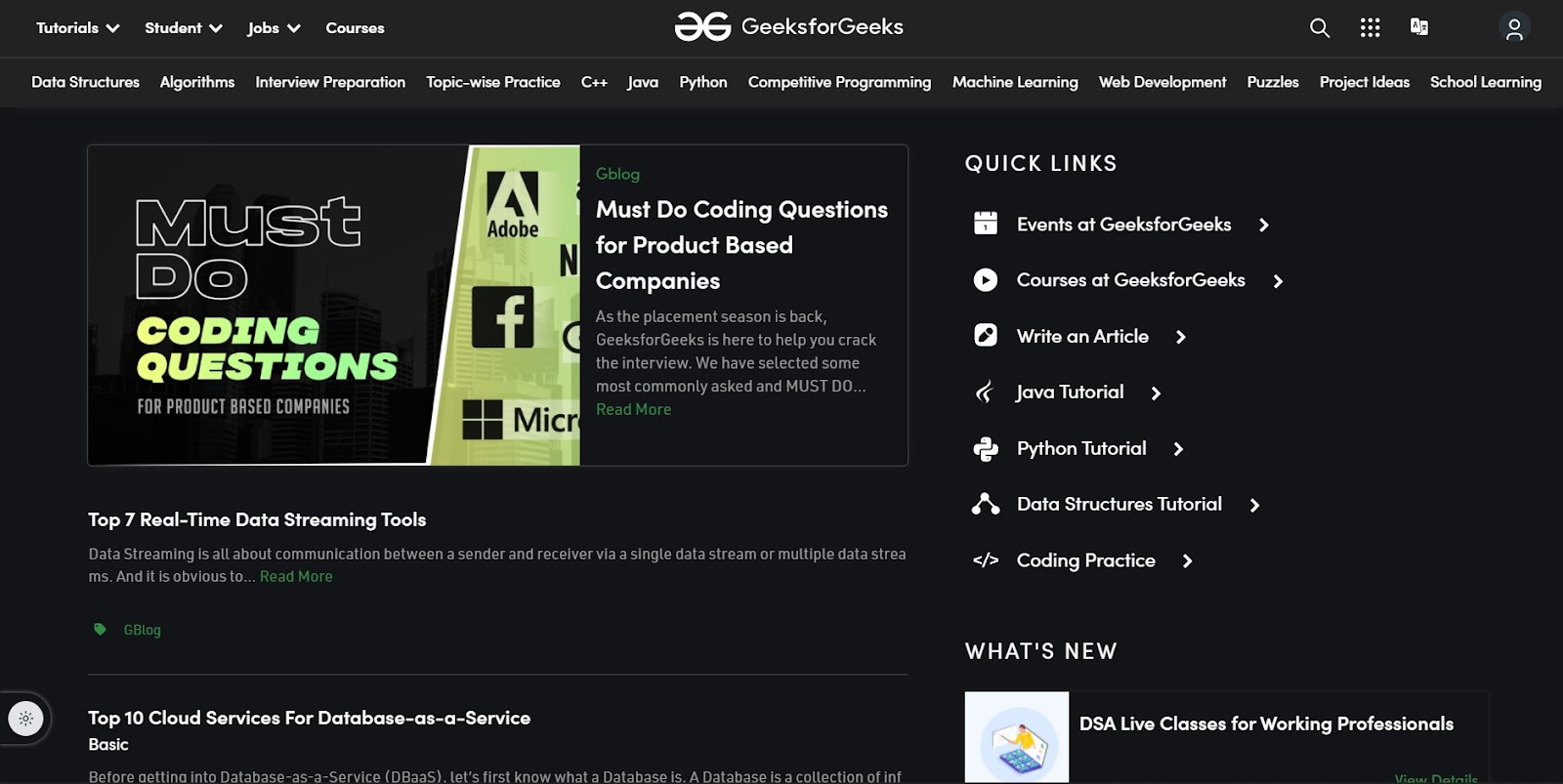1563x784 pixels.
Task: Open Data Structures Tutorial quick link
Action: pyautogui.click(x=1119, y=504)
